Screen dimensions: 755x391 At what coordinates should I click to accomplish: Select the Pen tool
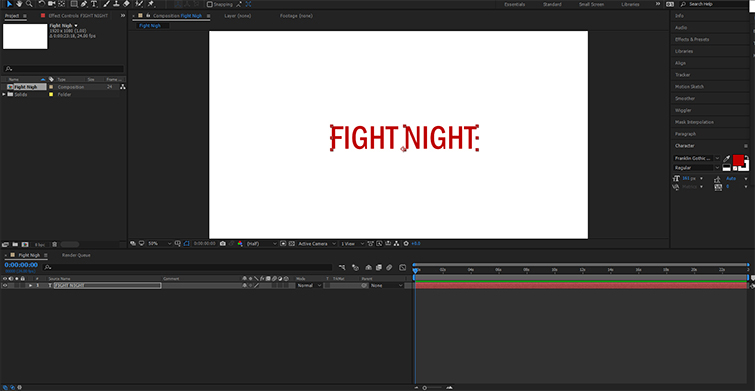point(84,4)
